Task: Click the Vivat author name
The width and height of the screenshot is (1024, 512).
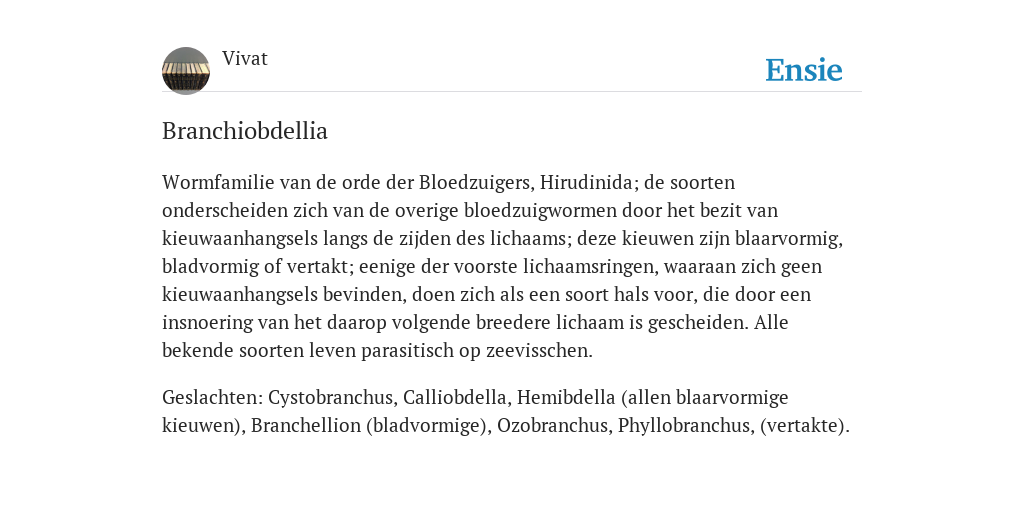Action: [x=245, y=59]
